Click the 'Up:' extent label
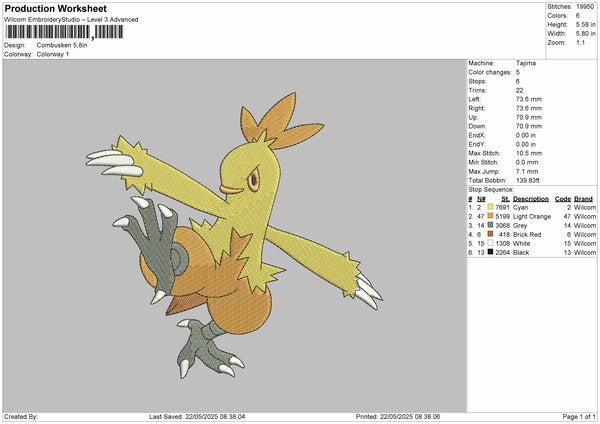 [x=473, y=117]
